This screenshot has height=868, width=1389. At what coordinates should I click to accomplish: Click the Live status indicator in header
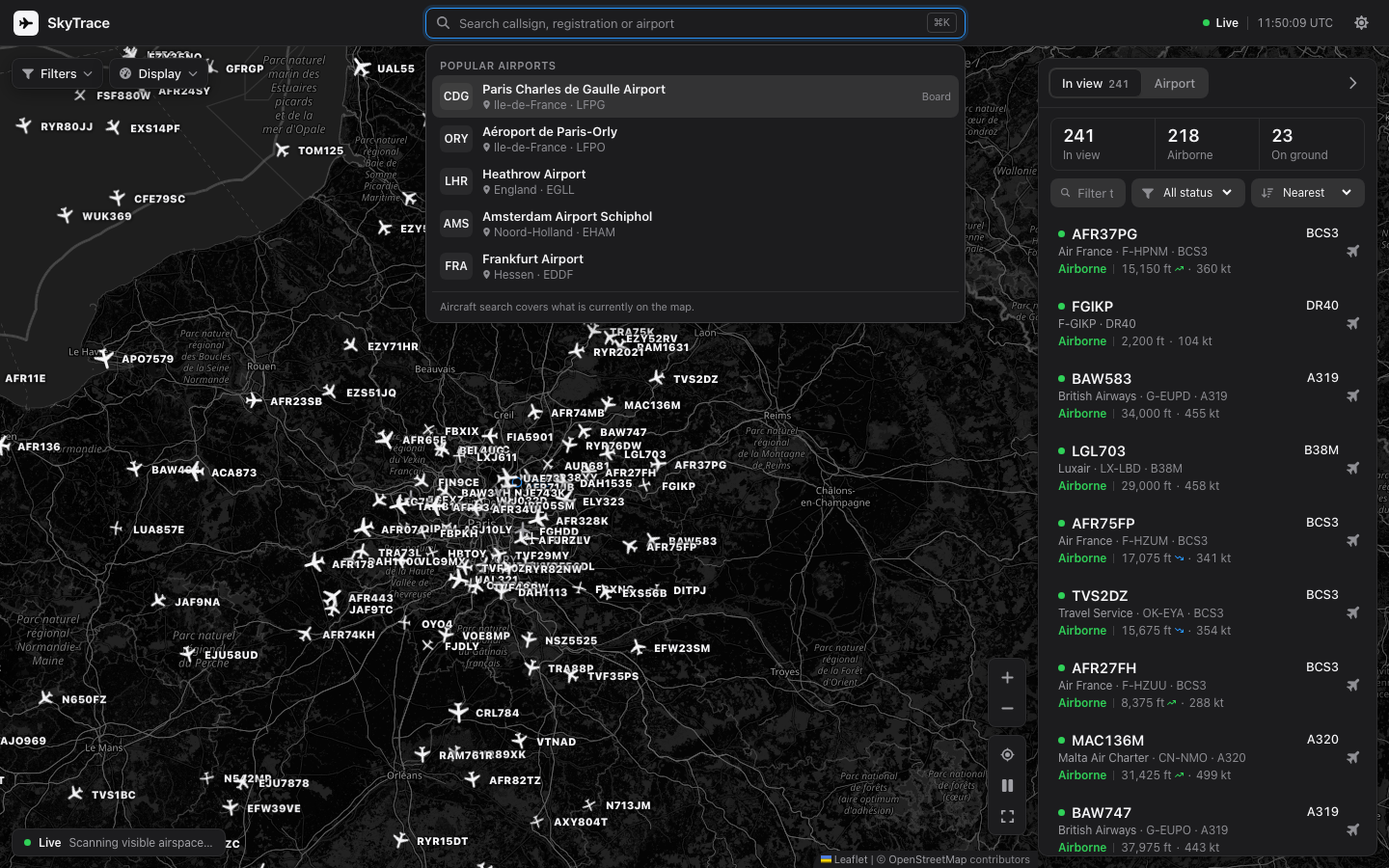pyautogui.click(x=1220, y=23)
